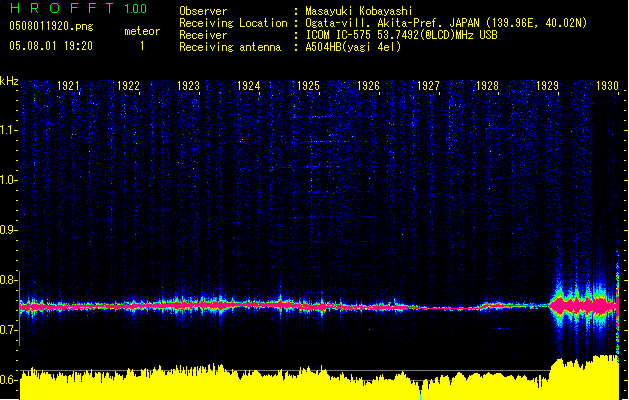Click the Ogata-vill. Akita-Pref. JAPAN location value
The image size is (629, 400).
tap(446, 23)
